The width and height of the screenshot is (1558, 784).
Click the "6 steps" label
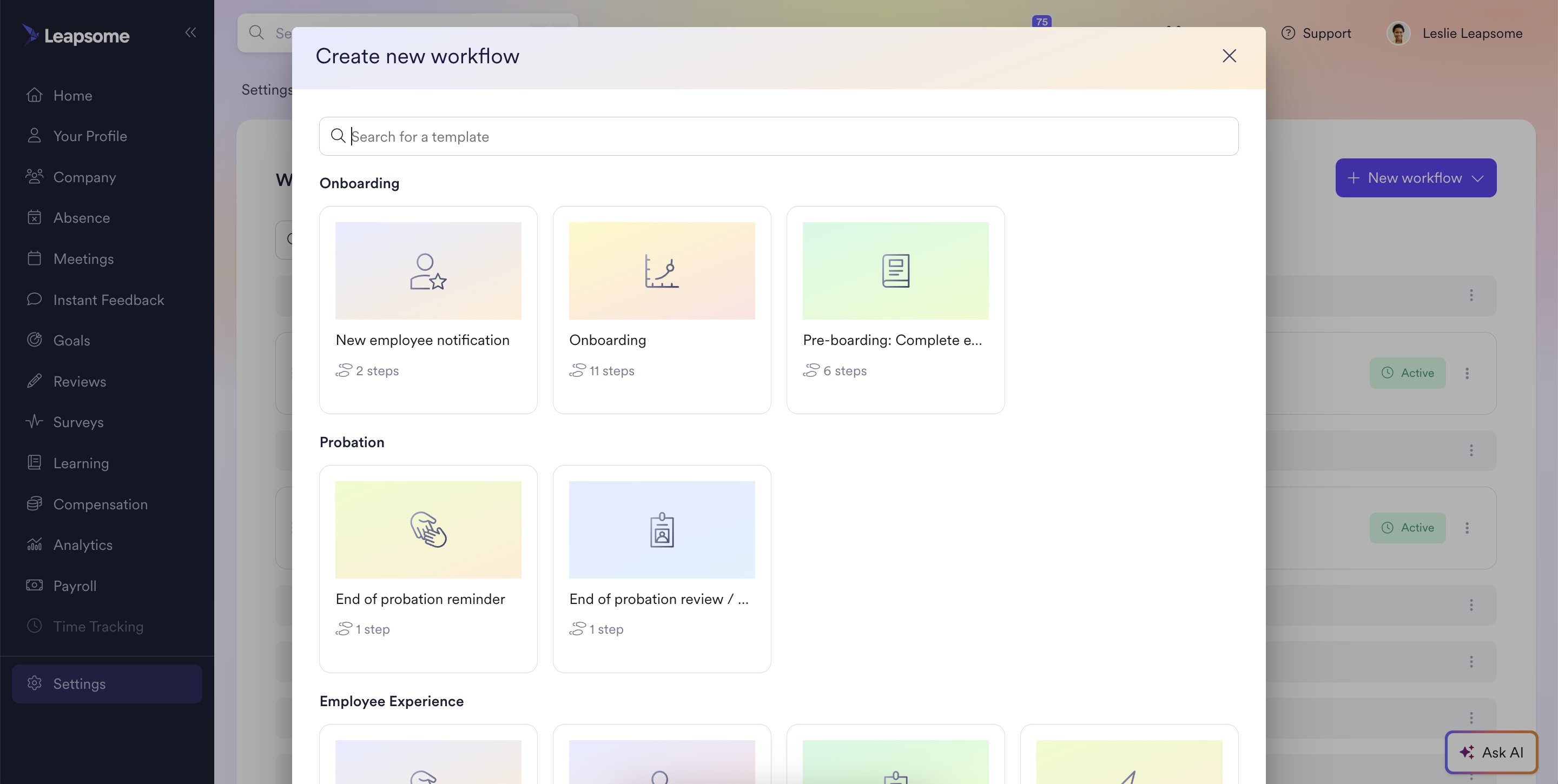pos(844,370)
